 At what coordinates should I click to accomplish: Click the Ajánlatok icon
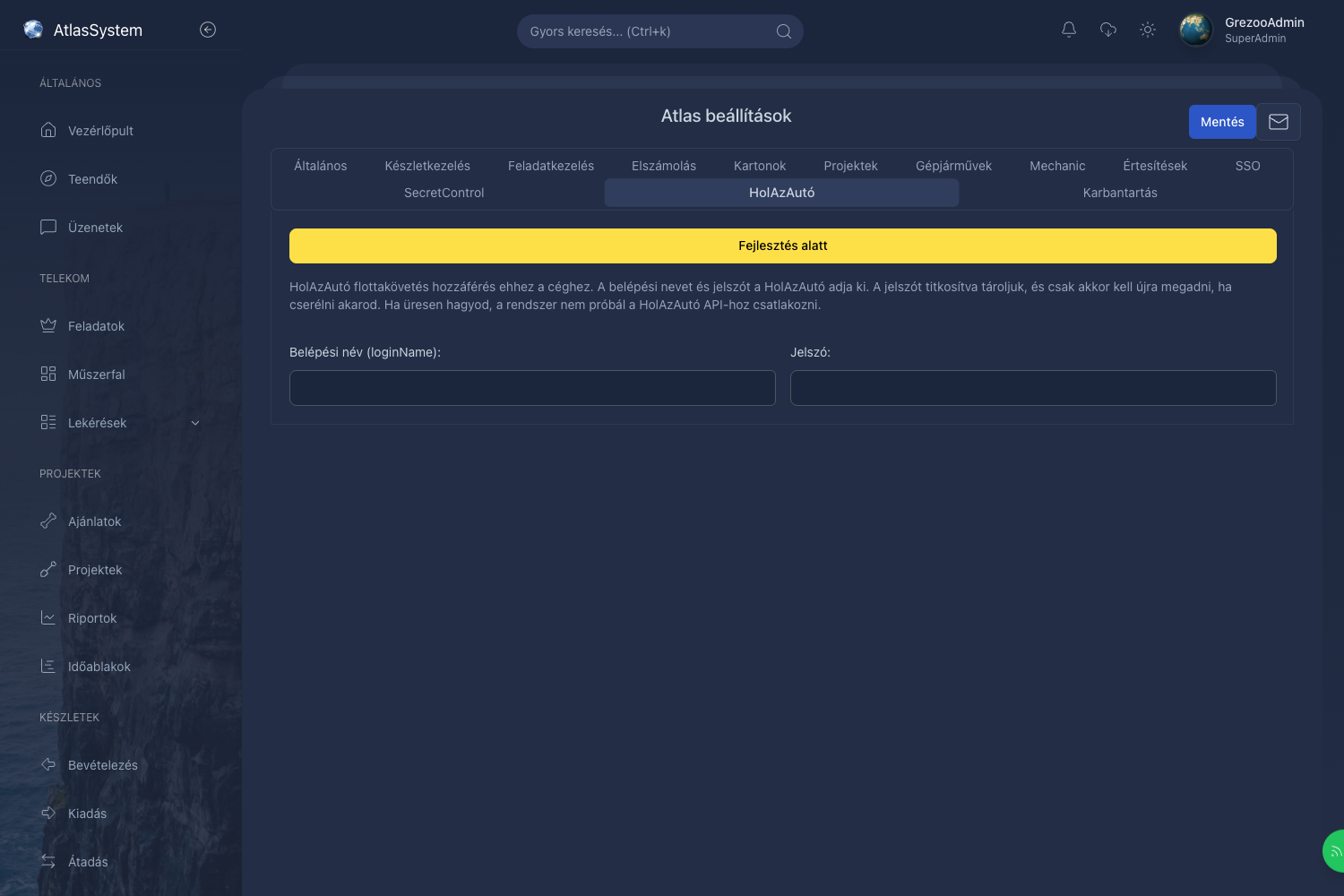tap(48, 521)
